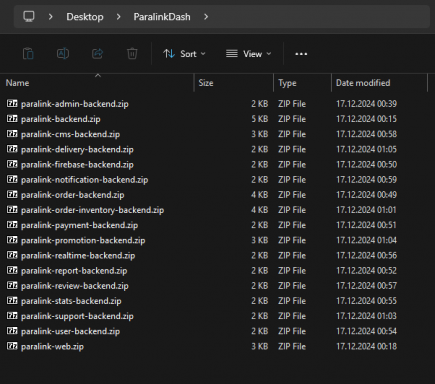Click the Delete trash icon
Viewport: 435px width, 384px height.
(x=132, y=54)
